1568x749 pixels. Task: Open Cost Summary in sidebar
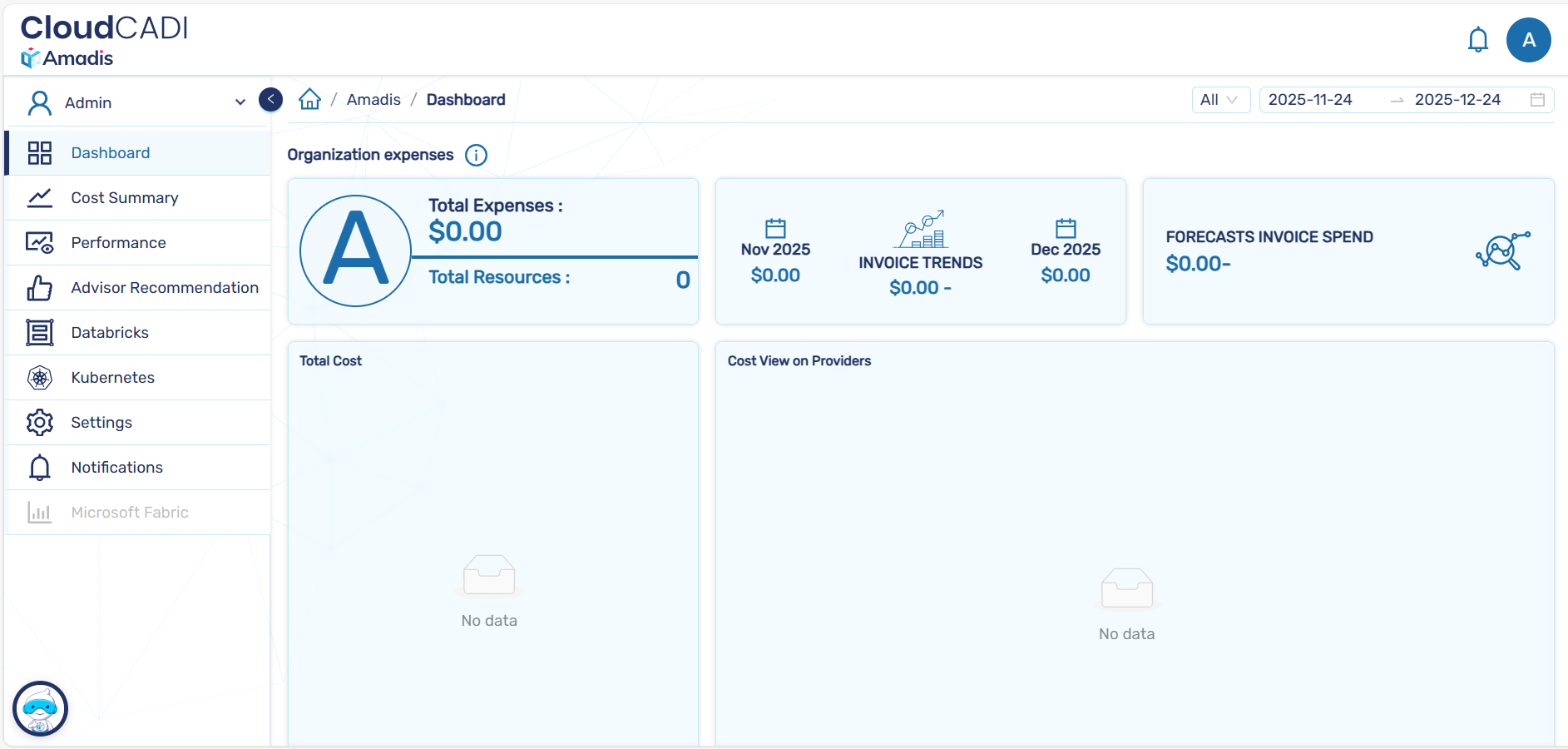[x=125, y=198]
